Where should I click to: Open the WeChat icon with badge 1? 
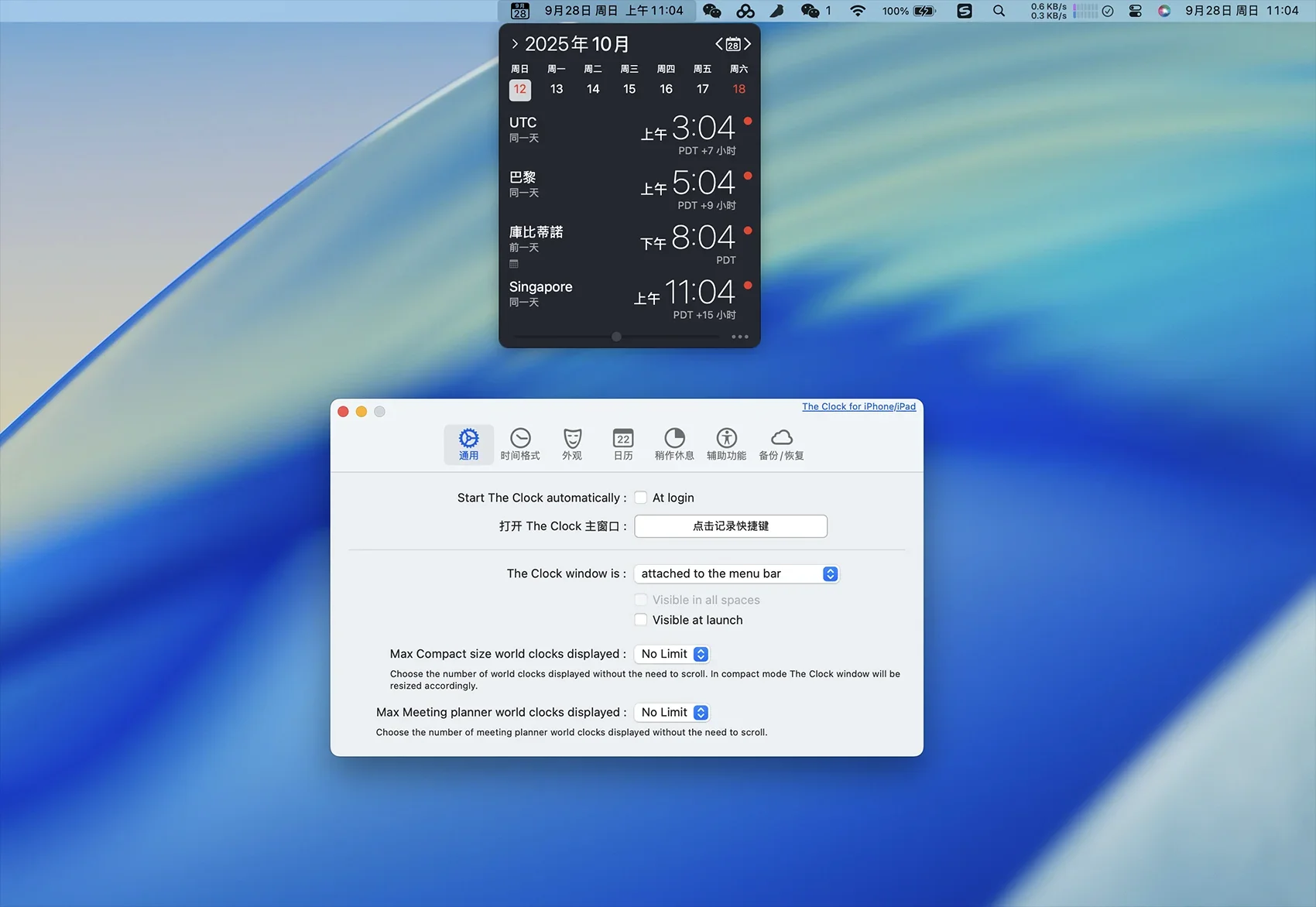tap(816, 11)
